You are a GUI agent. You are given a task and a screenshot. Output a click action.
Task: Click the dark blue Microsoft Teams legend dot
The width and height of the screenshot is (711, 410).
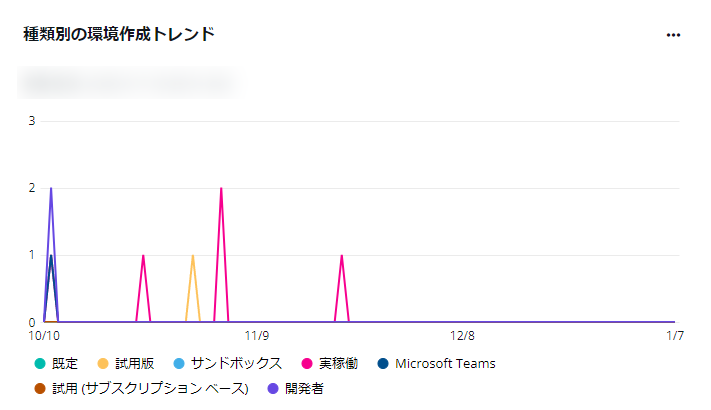pyautogui.click(x=383, y=363)
